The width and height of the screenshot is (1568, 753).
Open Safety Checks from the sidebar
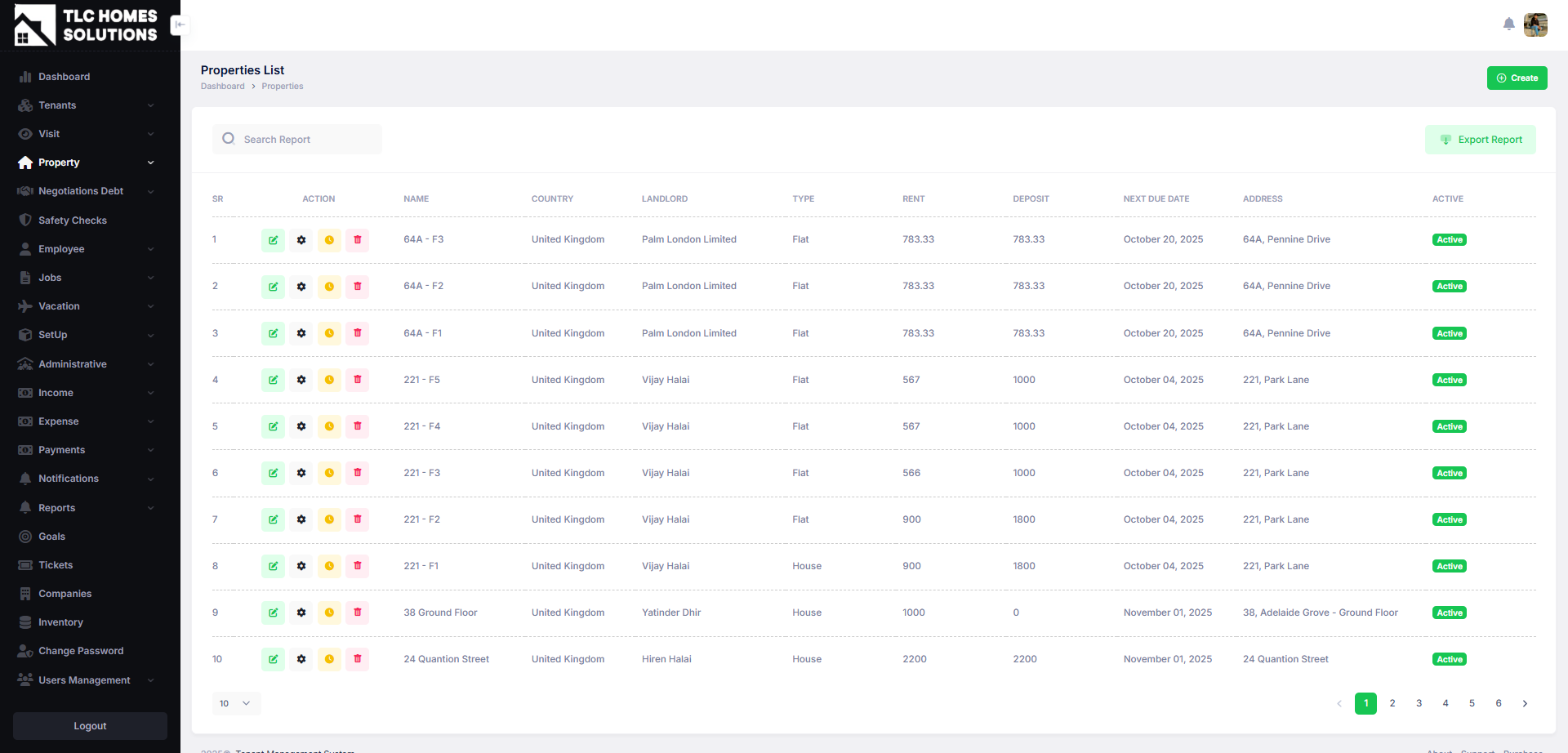(x=72, y=221)
